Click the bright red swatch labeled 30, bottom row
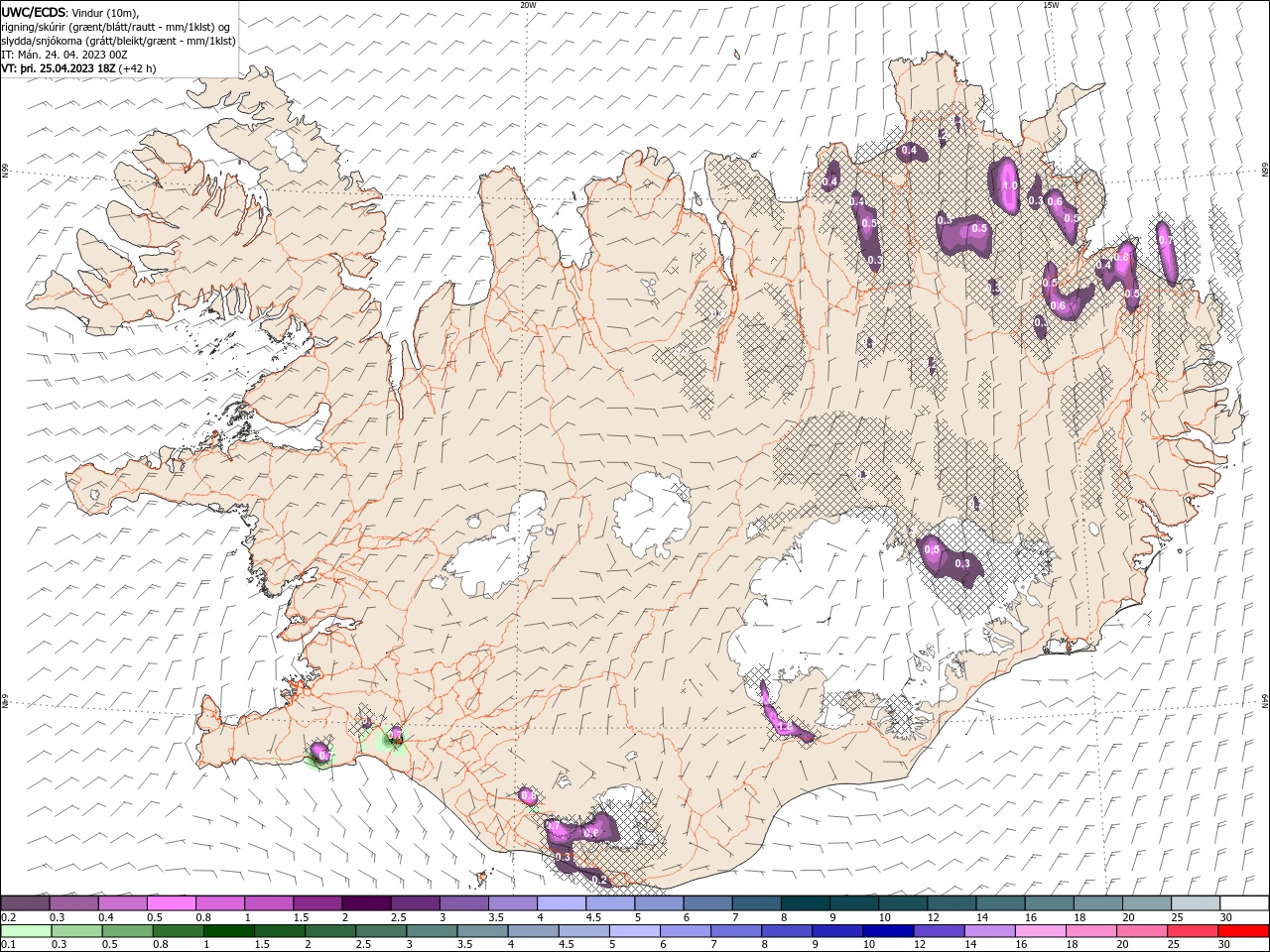 point(1243,931)
